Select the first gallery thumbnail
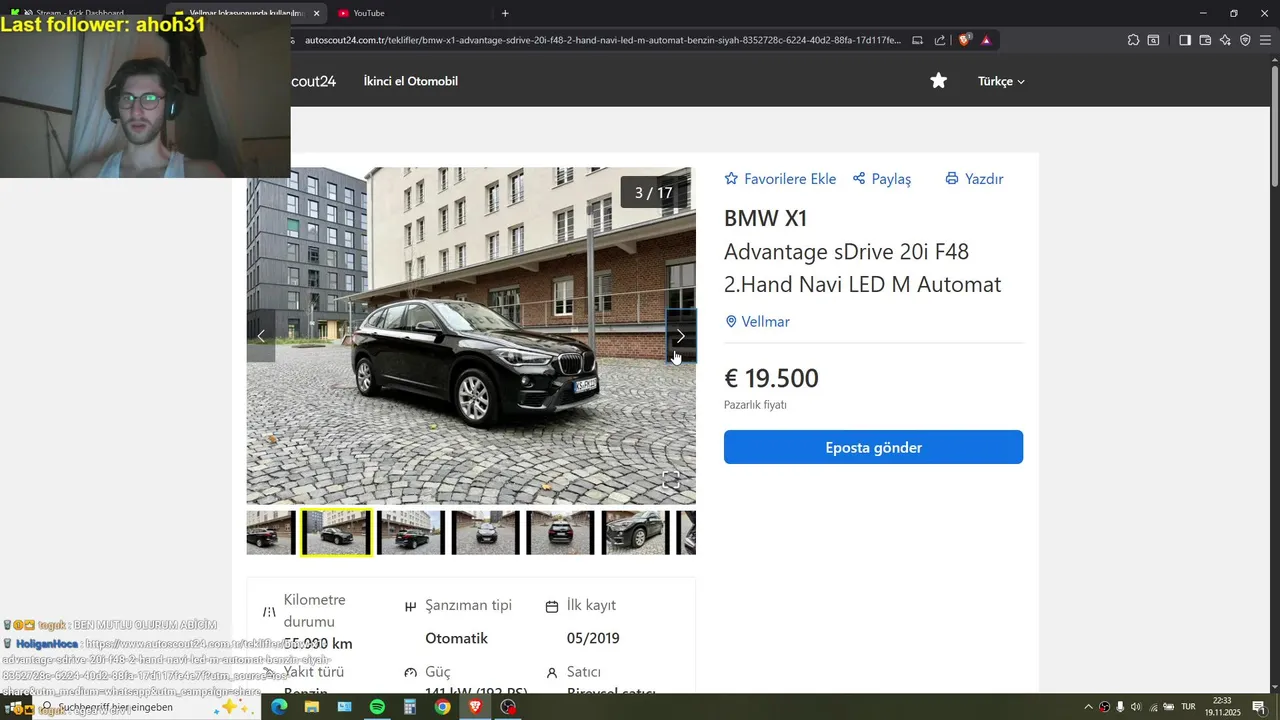The height and width of the screenshot is (720, 1280). (271, 532)
